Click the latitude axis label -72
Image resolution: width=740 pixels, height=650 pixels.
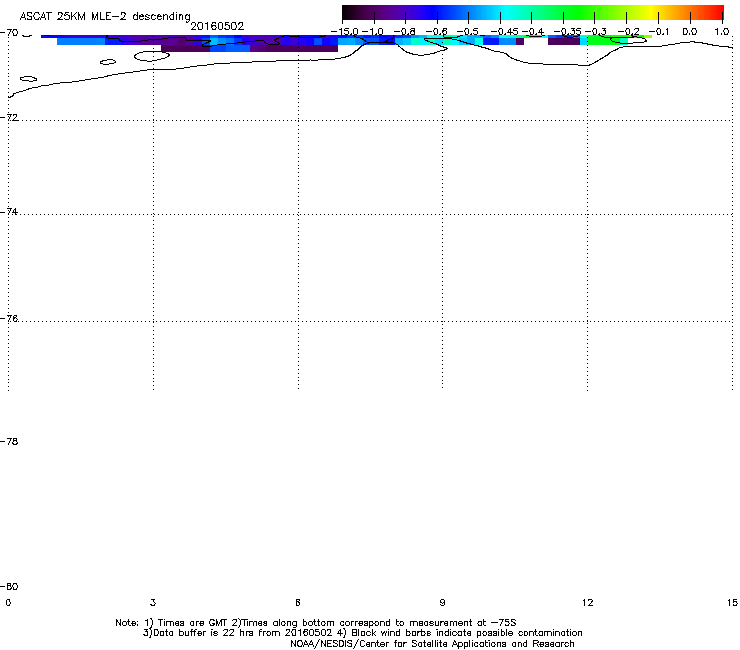click(x=9, y=117)
